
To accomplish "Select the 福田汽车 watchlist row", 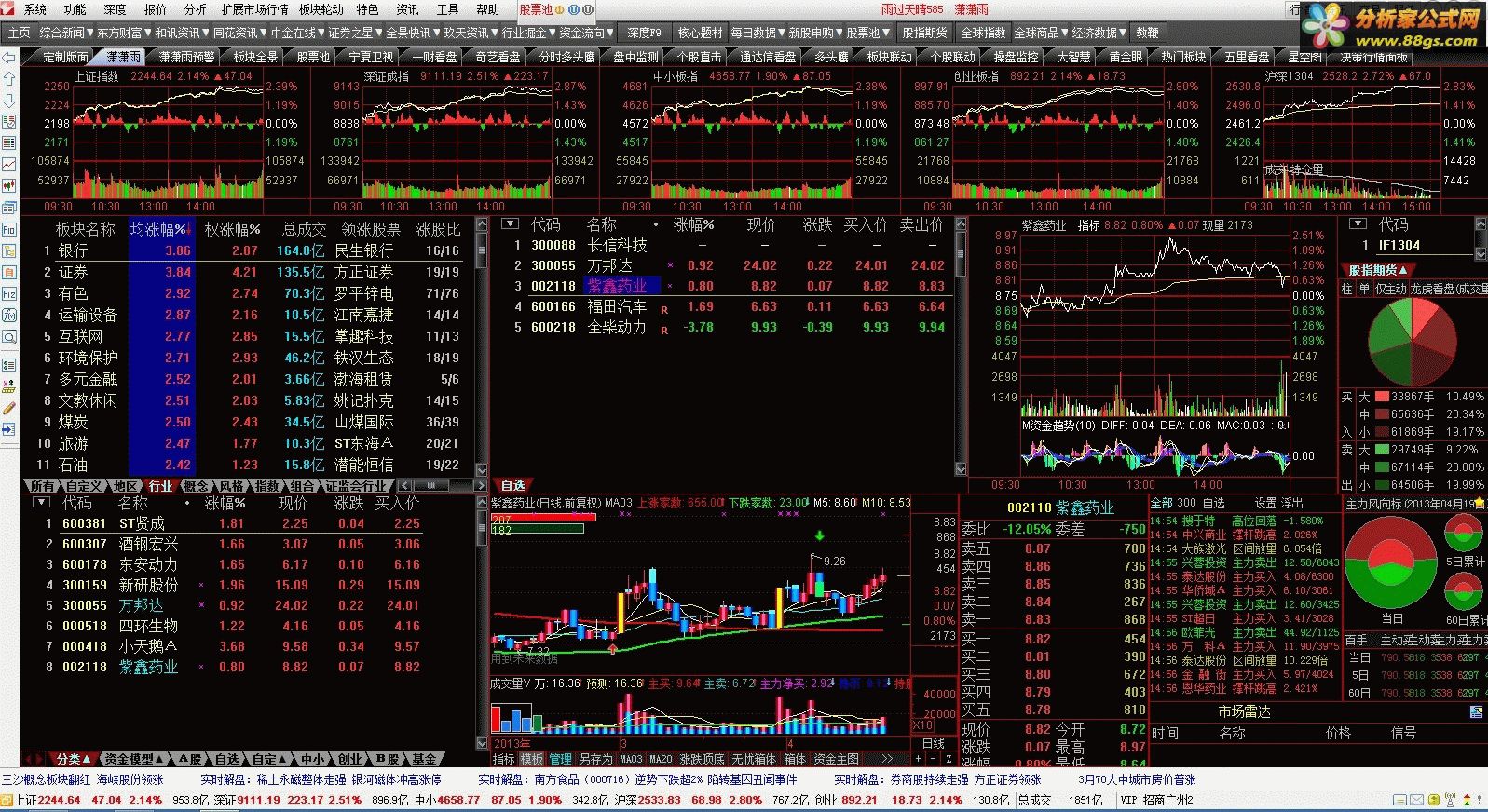I will (x=727, y=306).
